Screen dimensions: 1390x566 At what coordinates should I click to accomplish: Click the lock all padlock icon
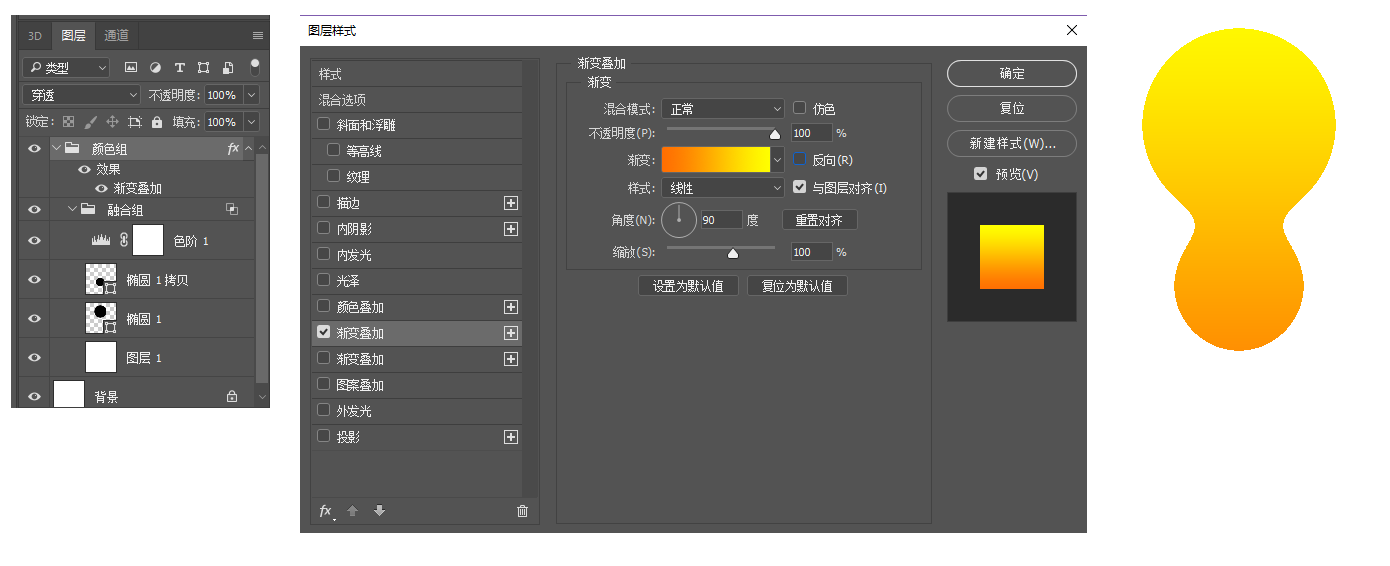click(157, 122)
